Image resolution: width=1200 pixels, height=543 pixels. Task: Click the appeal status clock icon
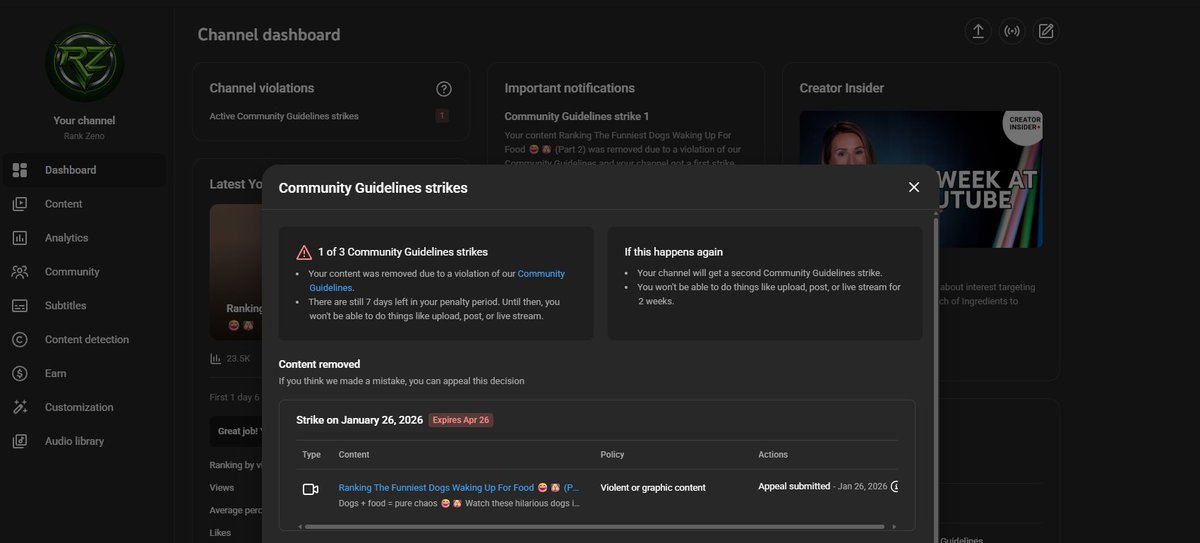click(895, 487)
